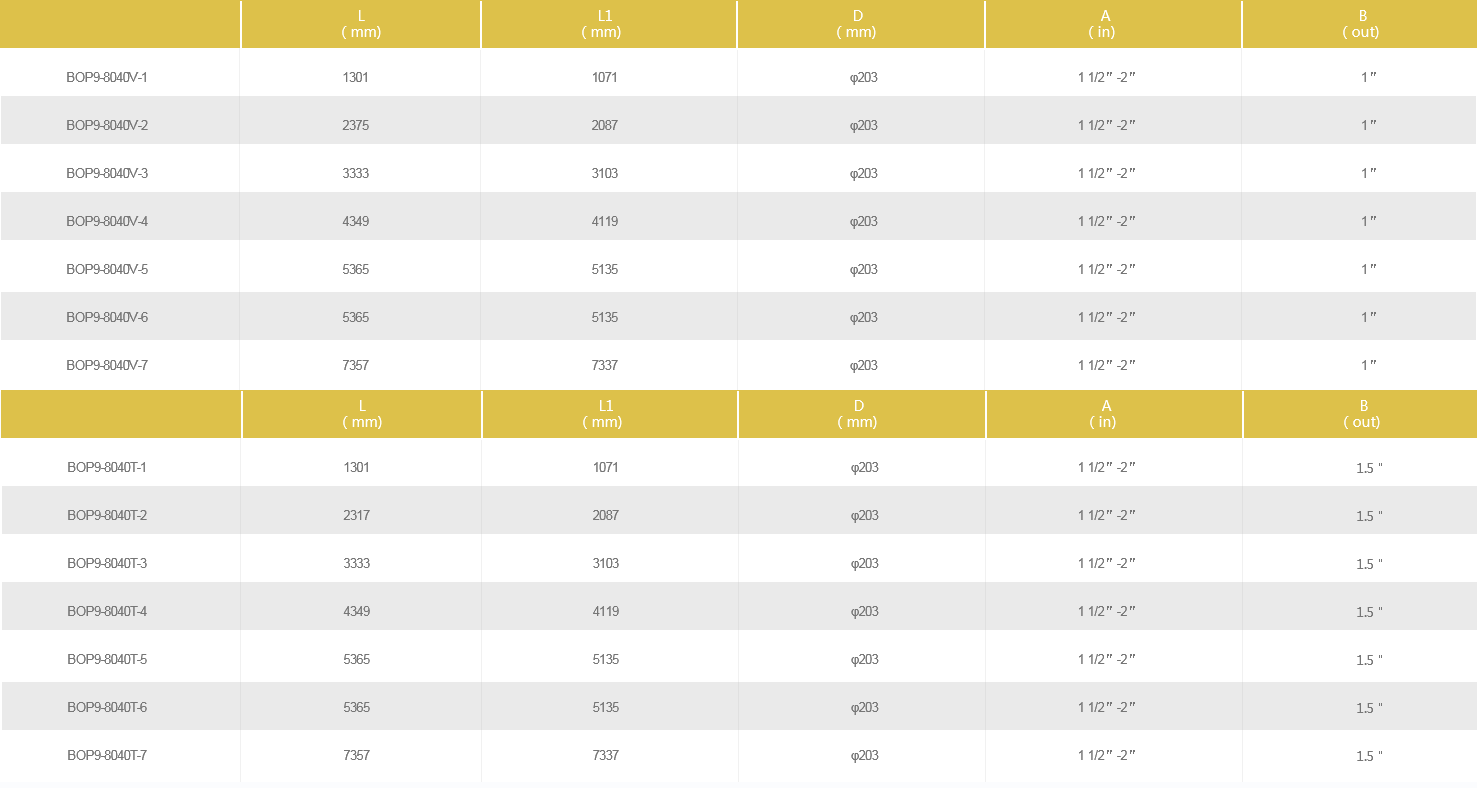The image size is (1477, 788).
Task: Select the BOP9-8040V-4 row label
Action: (x=107, y=222)
